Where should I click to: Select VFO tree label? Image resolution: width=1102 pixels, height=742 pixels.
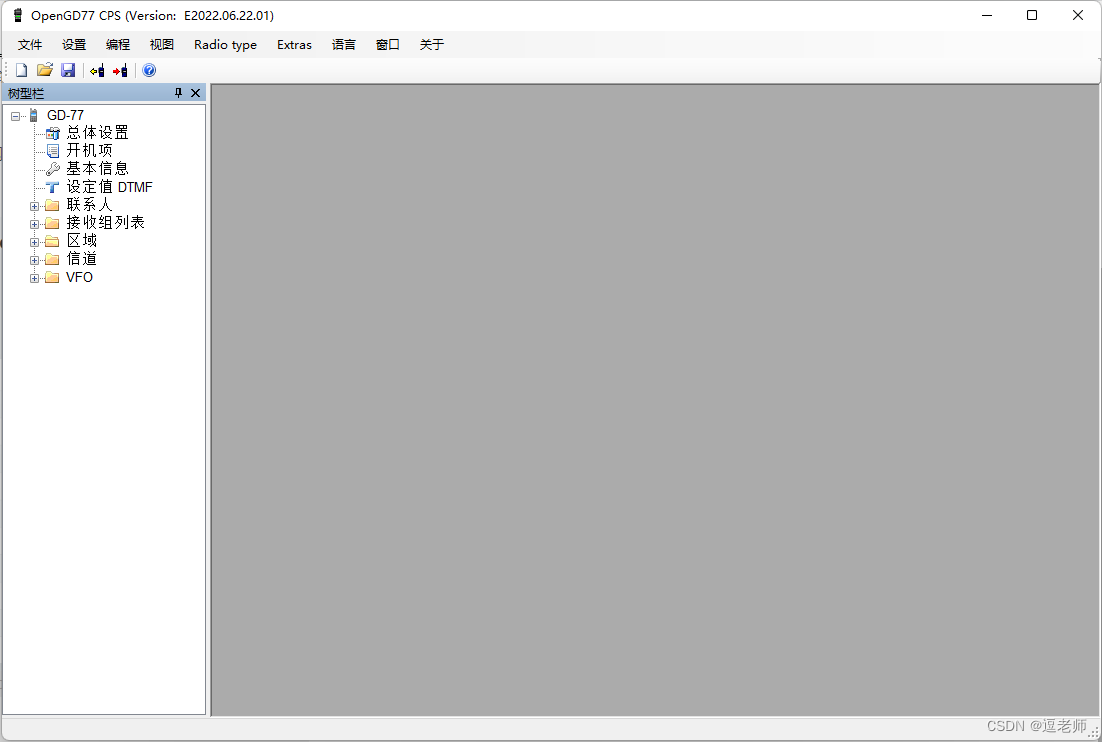coord(79,278)
